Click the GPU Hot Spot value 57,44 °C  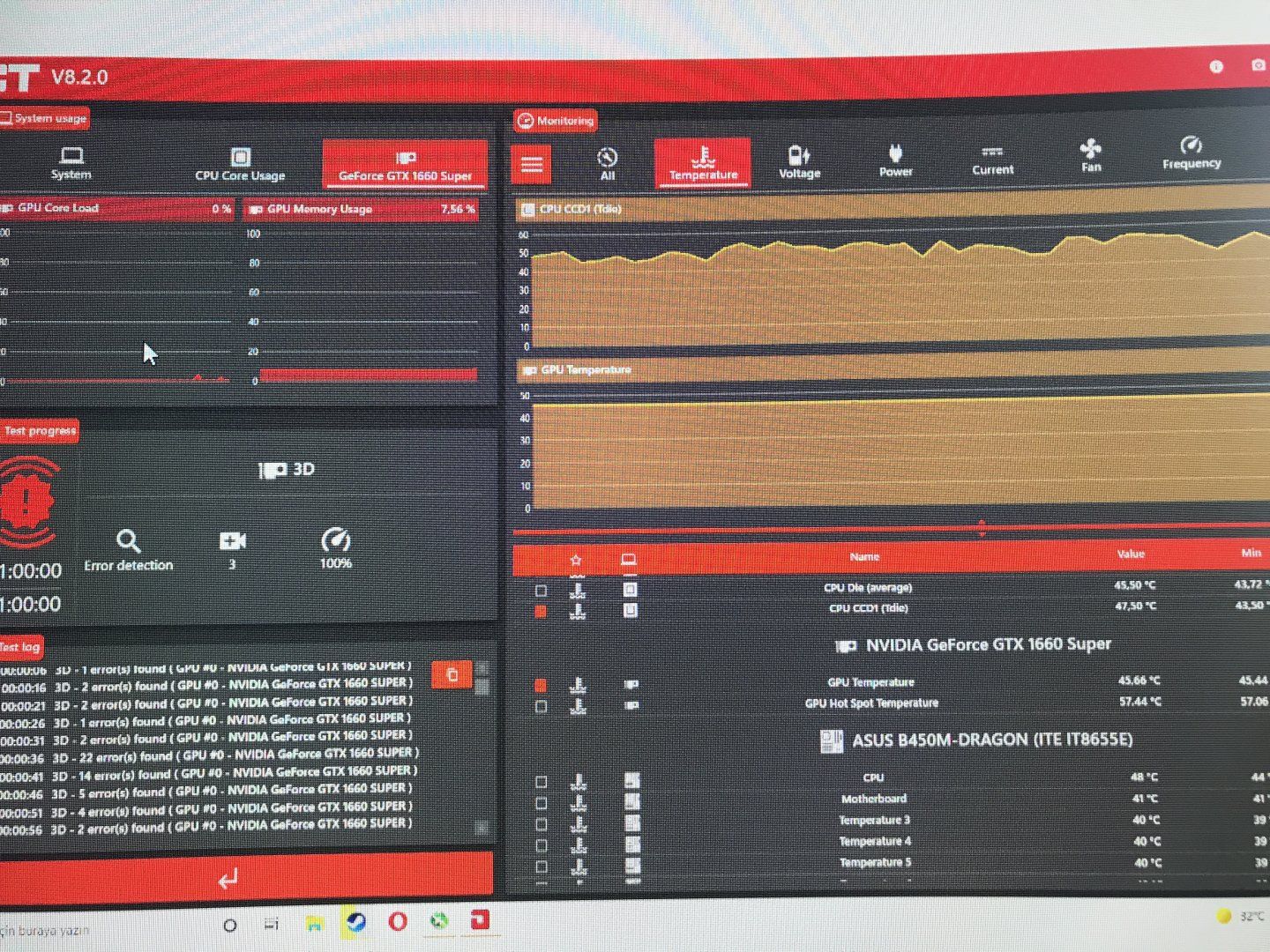(1139, 702)
